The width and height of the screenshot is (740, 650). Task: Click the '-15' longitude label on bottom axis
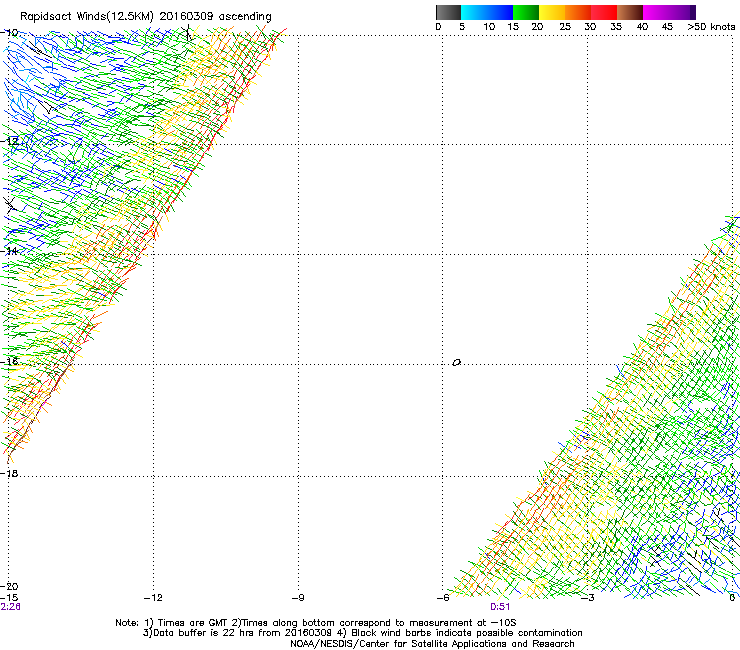9,598
